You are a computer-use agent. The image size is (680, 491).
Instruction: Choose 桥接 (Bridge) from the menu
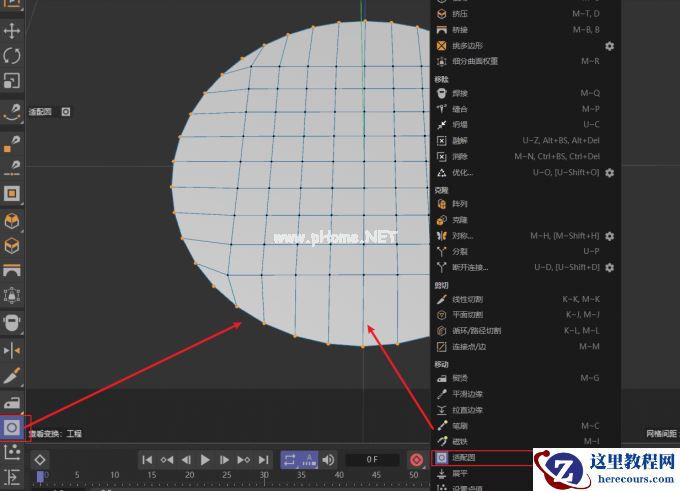click(525, 30)
